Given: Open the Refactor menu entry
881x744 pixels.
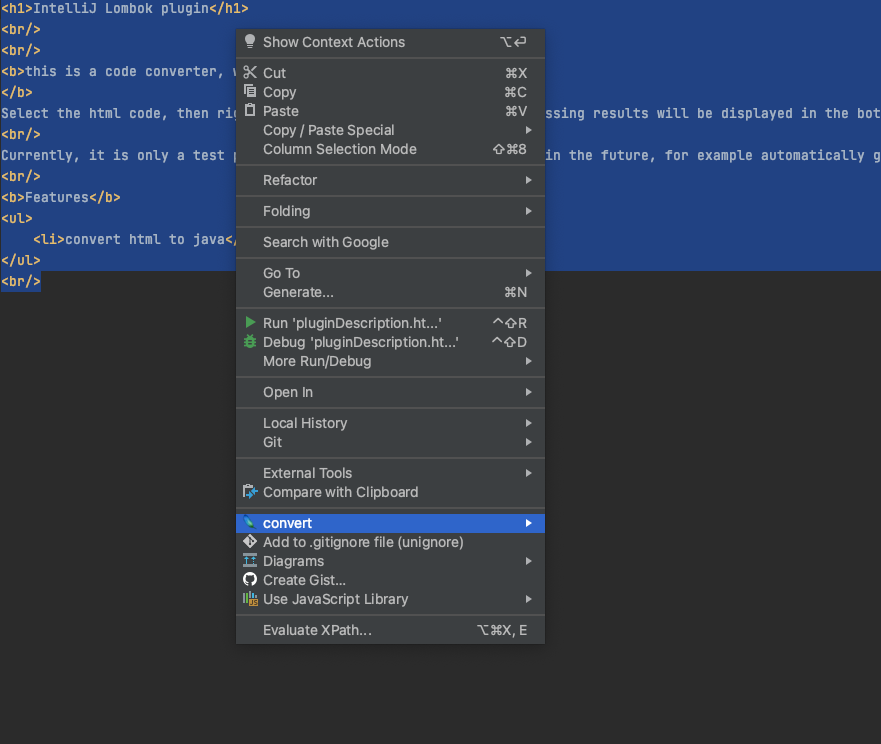Looking at the screenshot, I should (x=390, y=180).
